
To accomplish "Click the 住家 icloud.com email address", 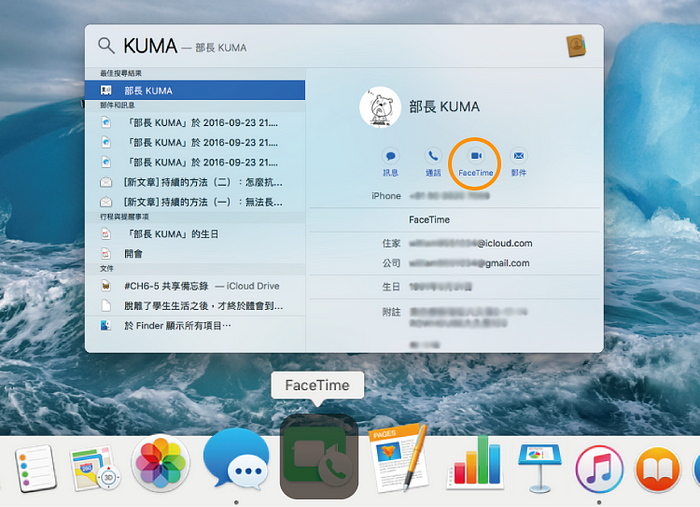I will 471,243.
